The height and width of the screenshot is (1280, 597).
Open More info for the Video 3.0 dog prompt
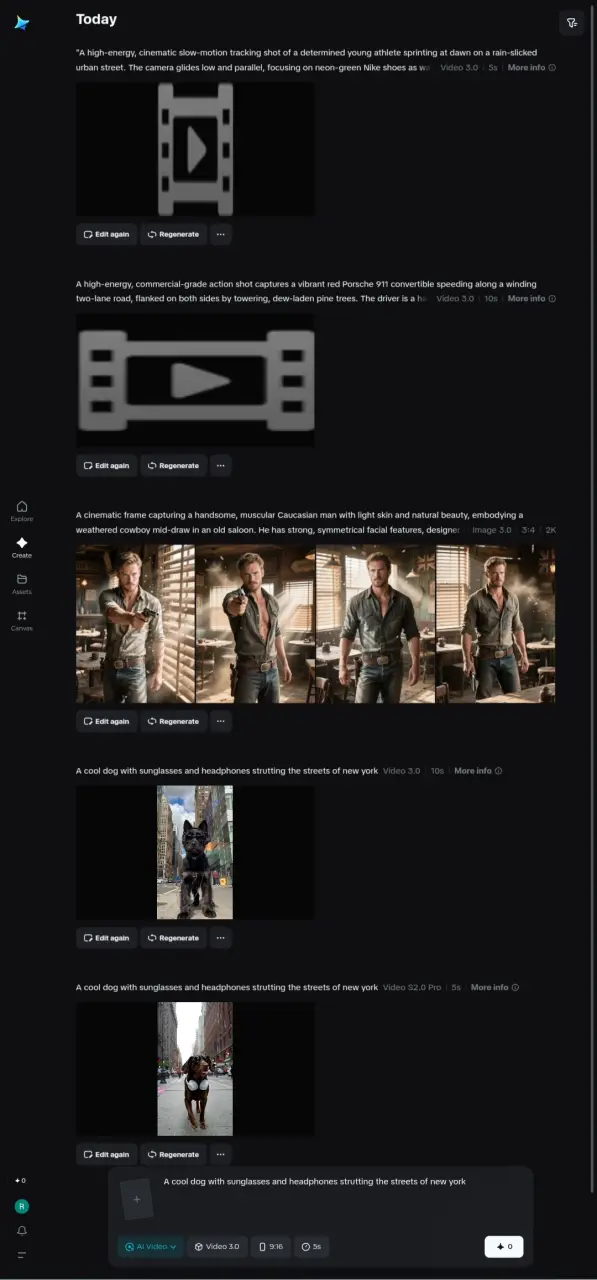tap(478, 771)
